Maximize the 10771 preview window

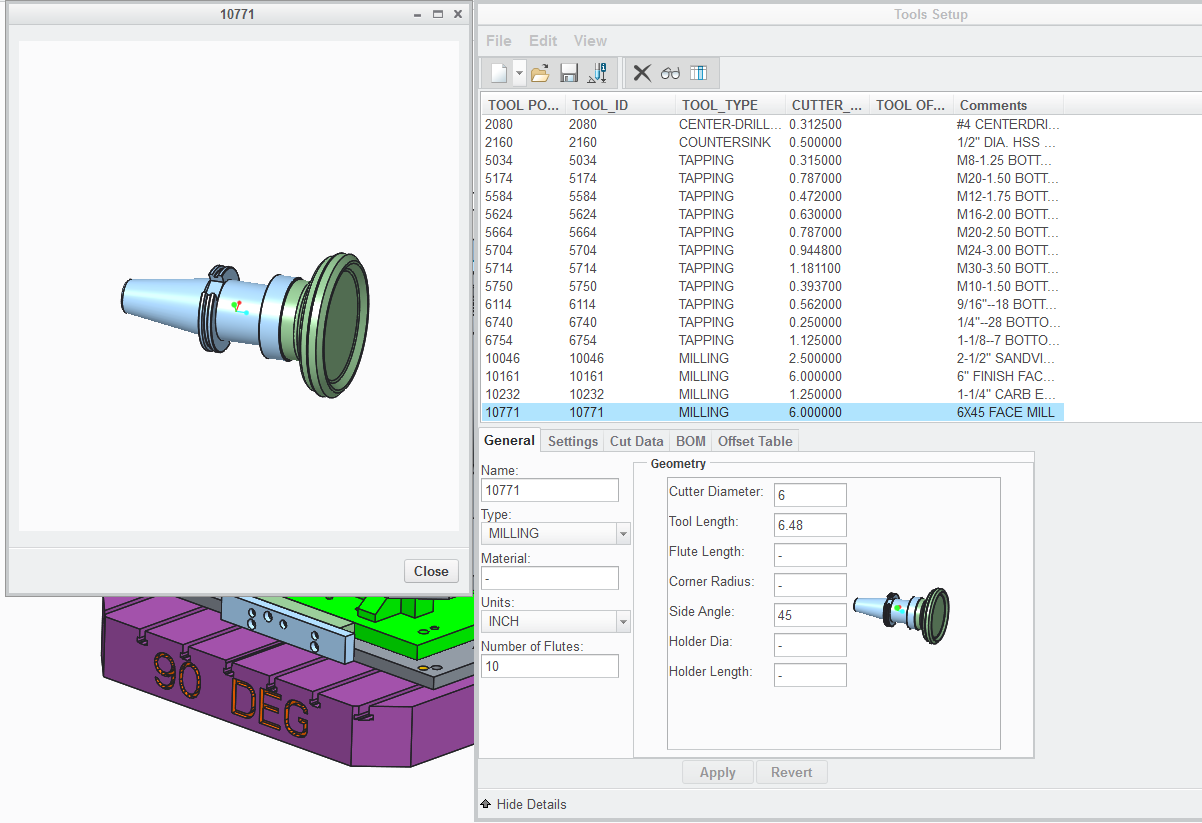[437, 14]
